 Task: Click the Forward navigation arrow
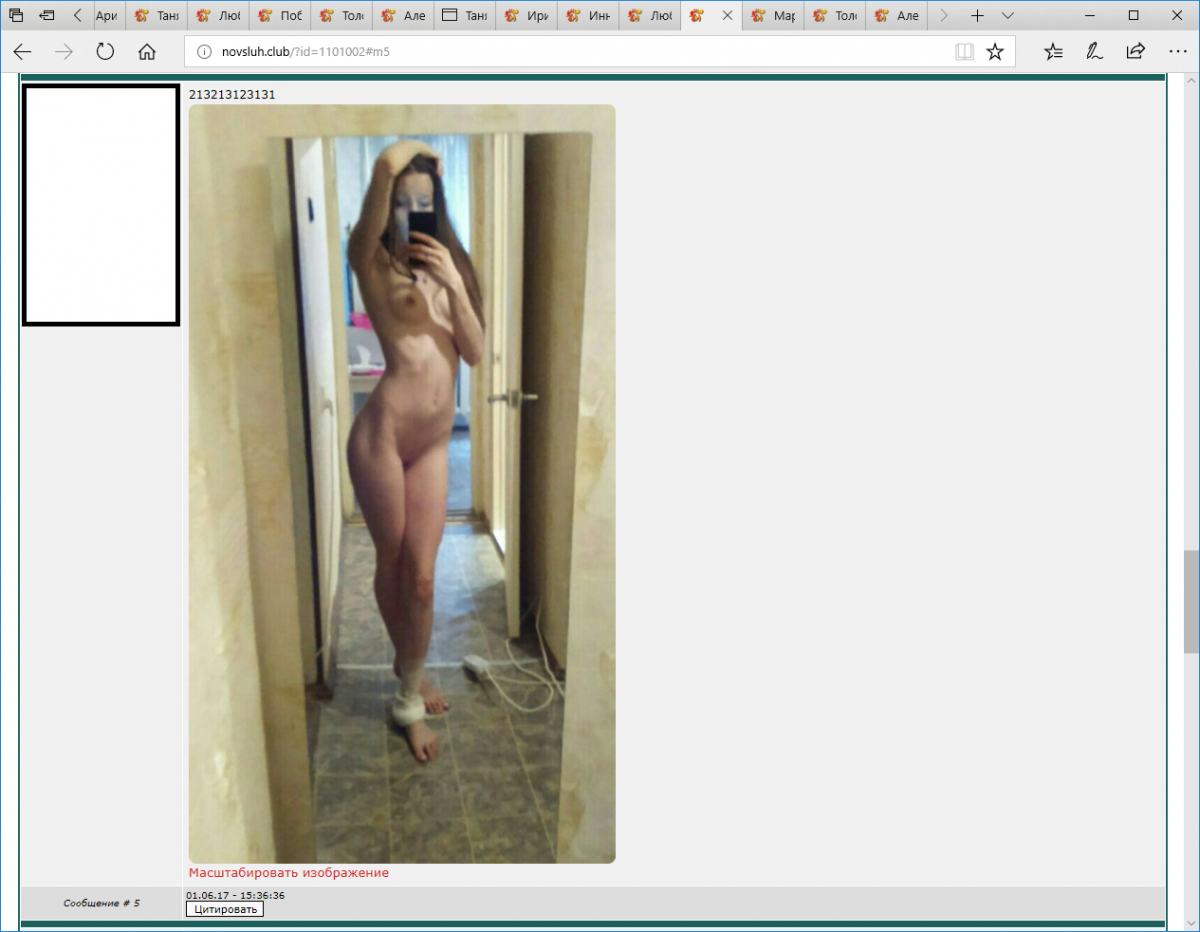[x=64, y=52]
